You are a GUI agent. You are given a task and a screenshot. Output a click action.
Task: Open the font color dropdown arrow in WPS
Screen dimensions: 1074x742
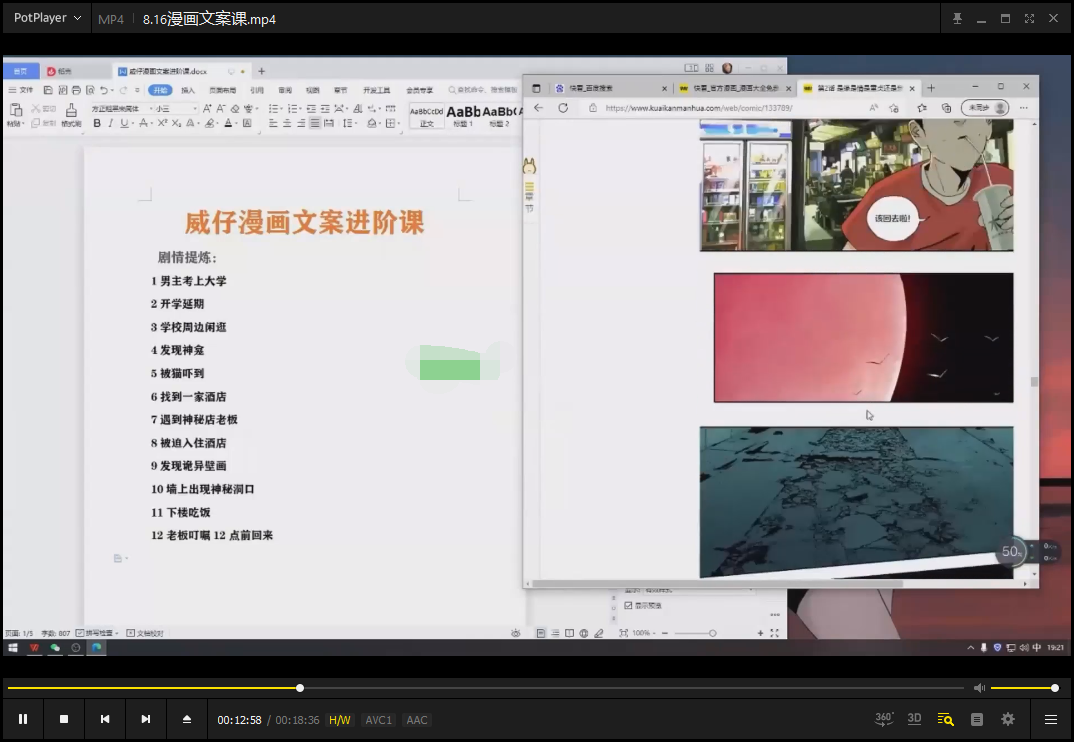pos(236,124)
